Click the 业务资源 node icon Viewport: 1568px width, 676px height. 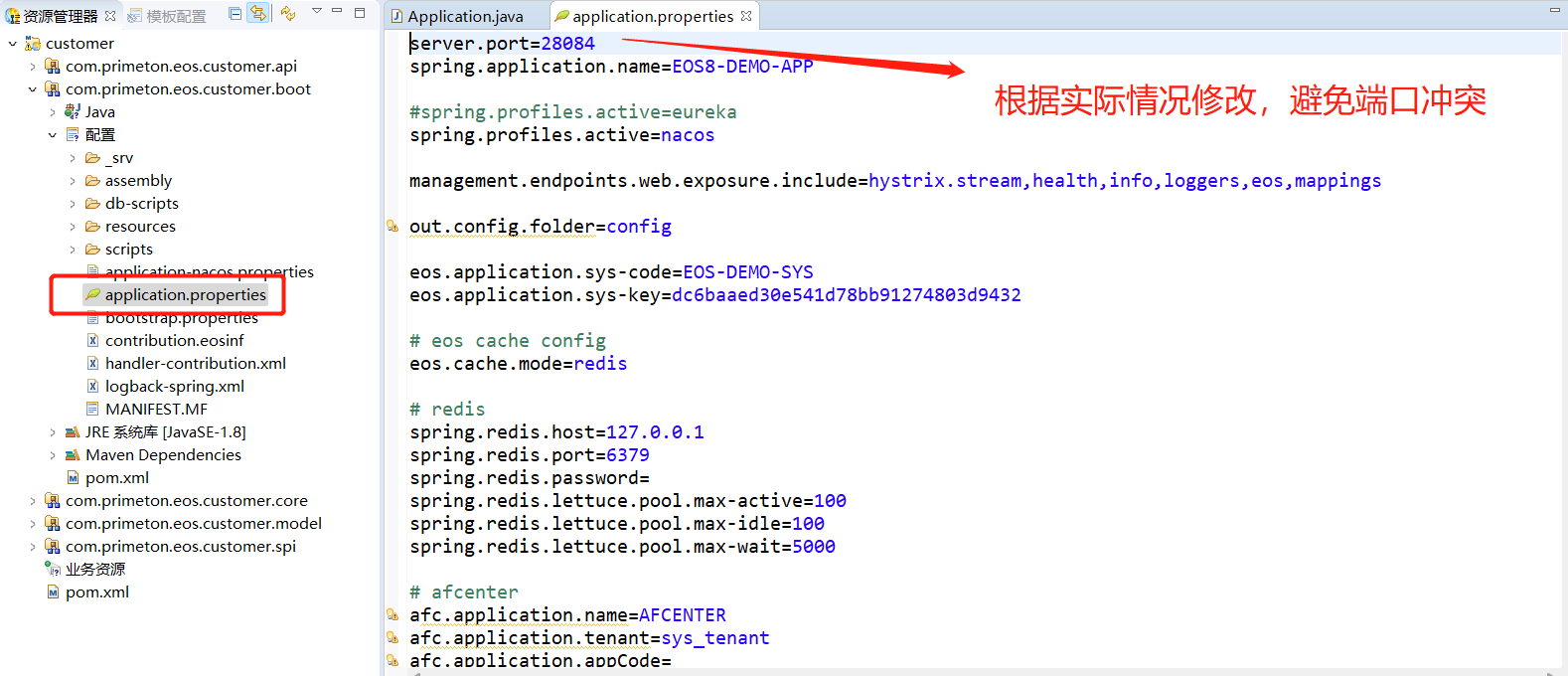coord(53,570)
